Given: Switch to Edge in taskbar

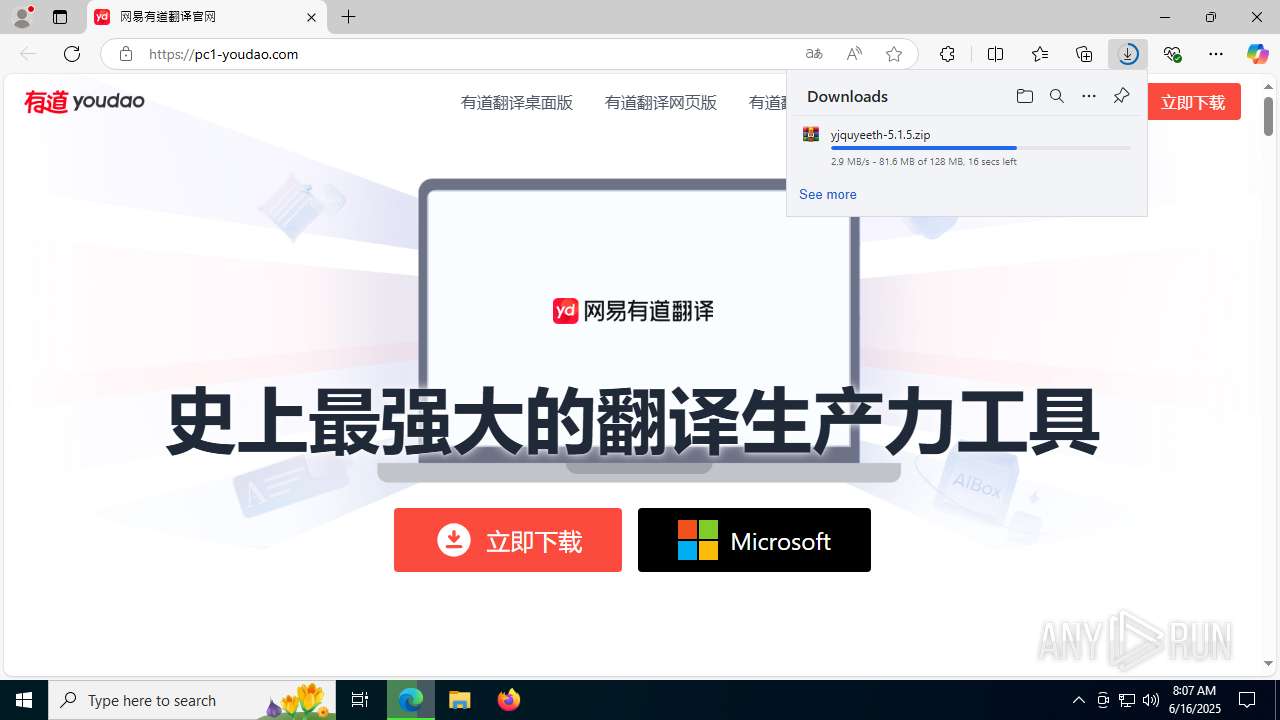Looking at the screenshot, I should point(411,700).
